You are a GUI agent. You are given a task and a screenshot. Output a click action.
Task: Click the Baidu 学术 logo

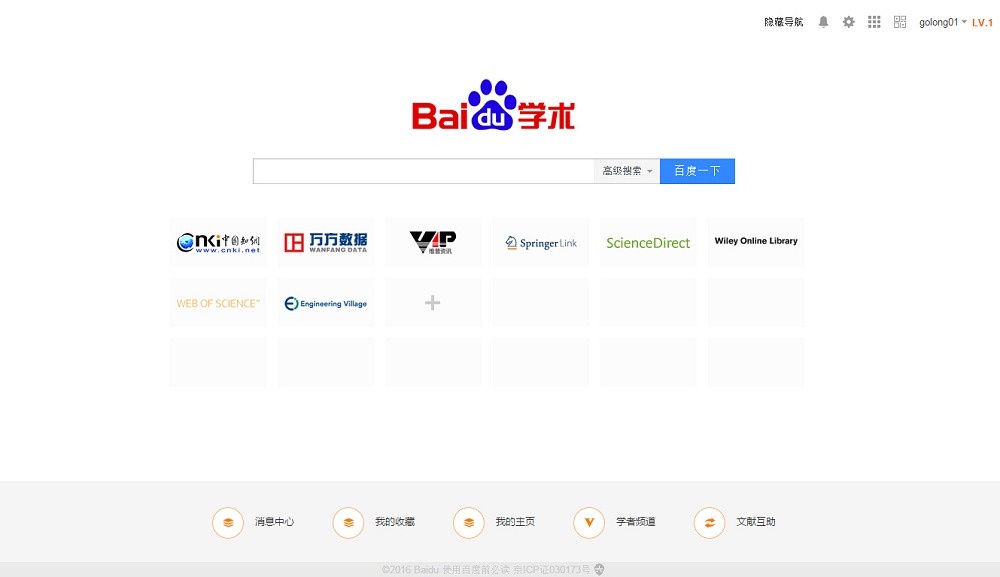pos(493,105)
